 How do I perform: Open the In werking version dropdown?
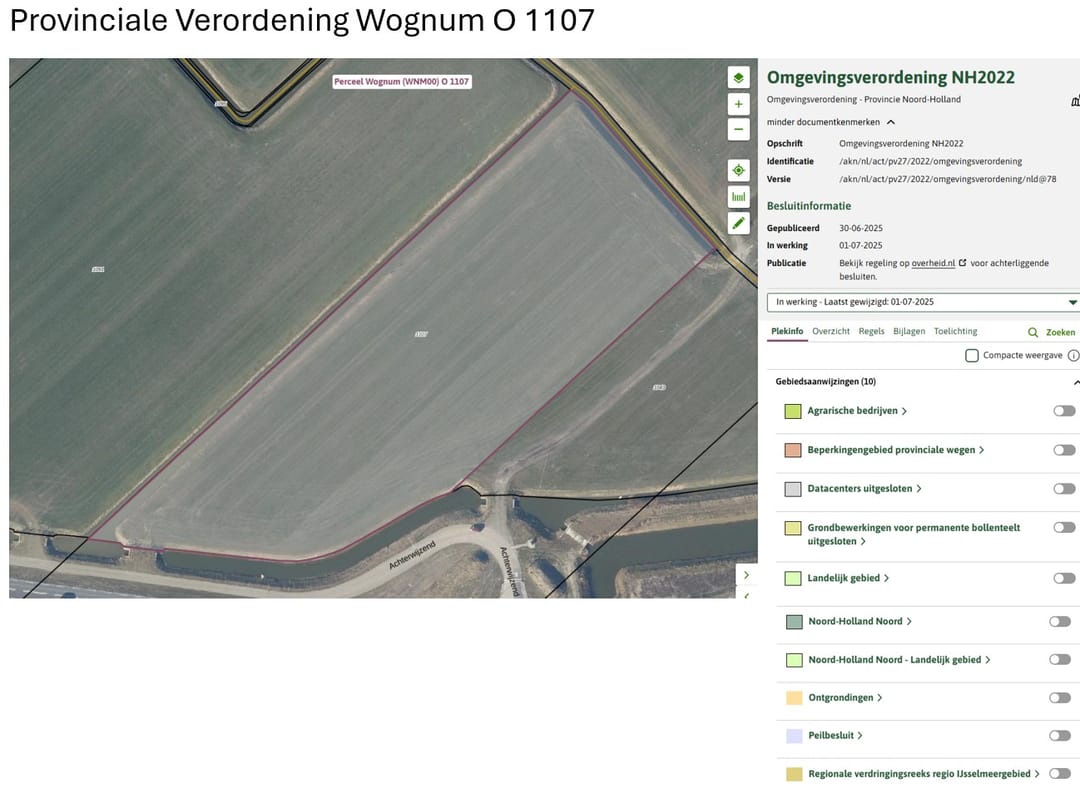[923, 302]
